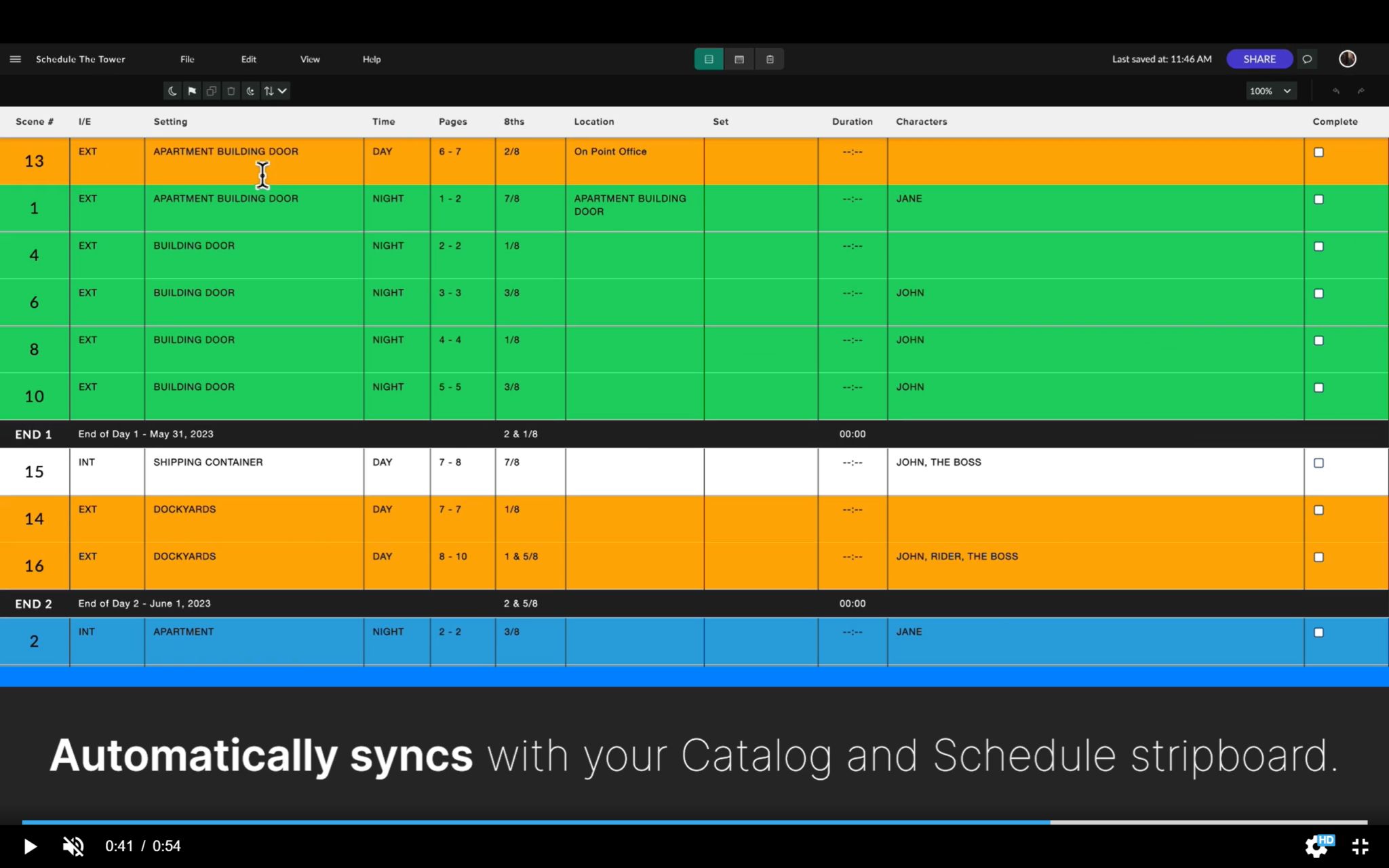This screenshot has width=1389, height=868.
Task: Select the End of Day 2 banner
Action: [694, 604]
